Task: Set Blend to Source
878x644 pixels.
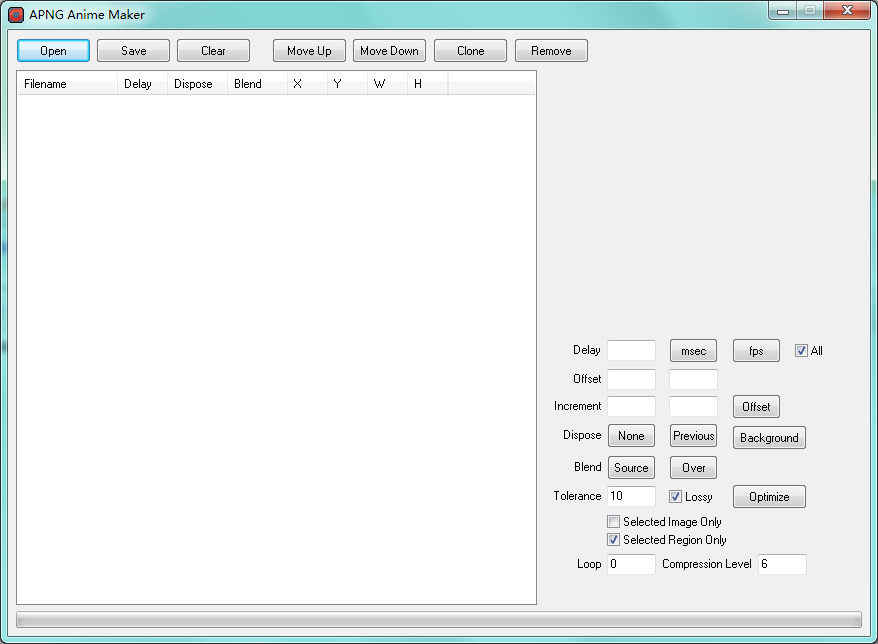Action: pyautogui.click(x=631, y=468)
